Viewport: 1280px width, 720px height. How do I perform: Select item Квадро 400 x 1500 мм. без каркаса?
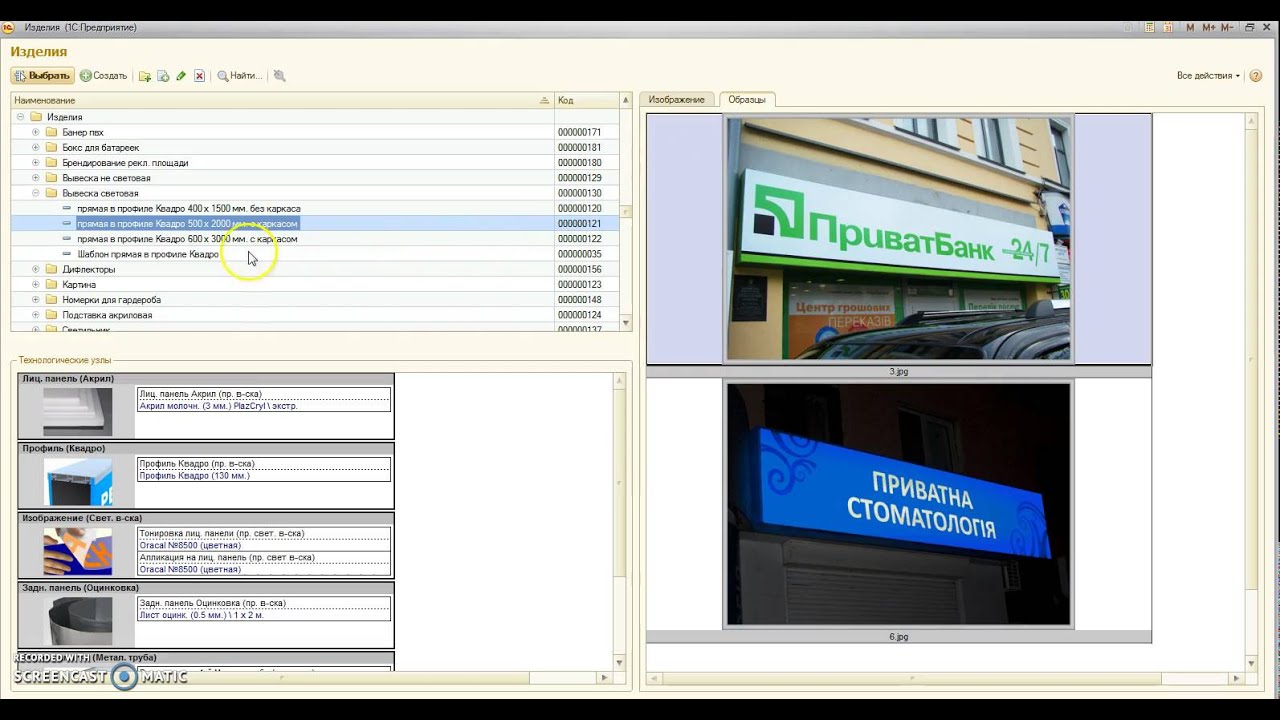click(x=188, y=208)
